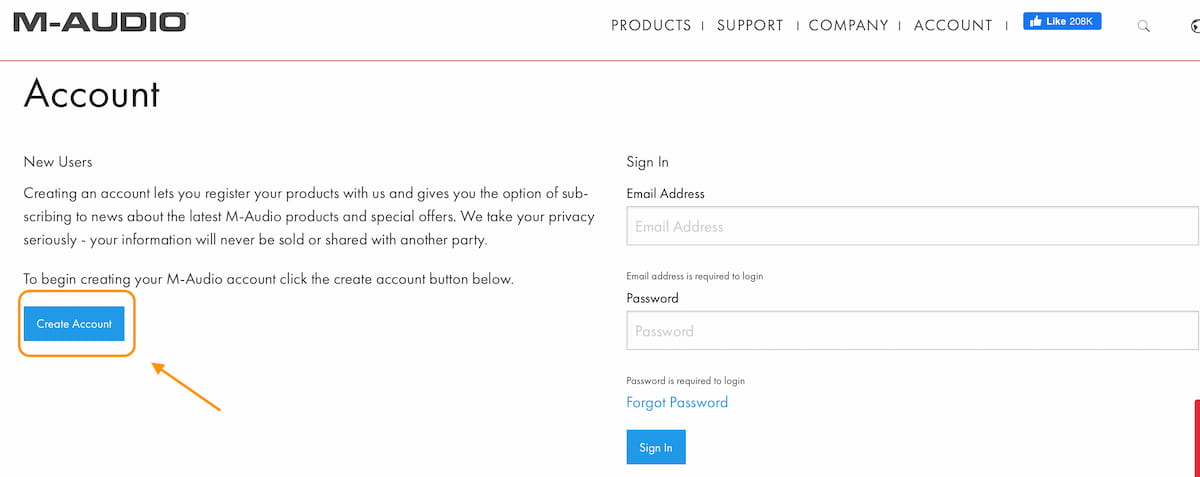1200x477 pixels.
Task: Click the Create Account button
Action: click(x=74, y=324)
